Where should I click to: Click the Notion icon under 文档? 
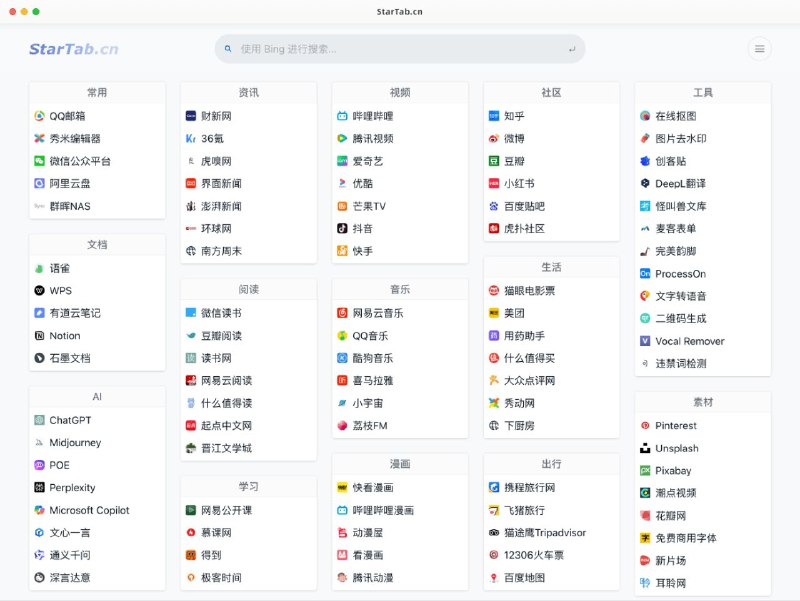pos(40,335)
